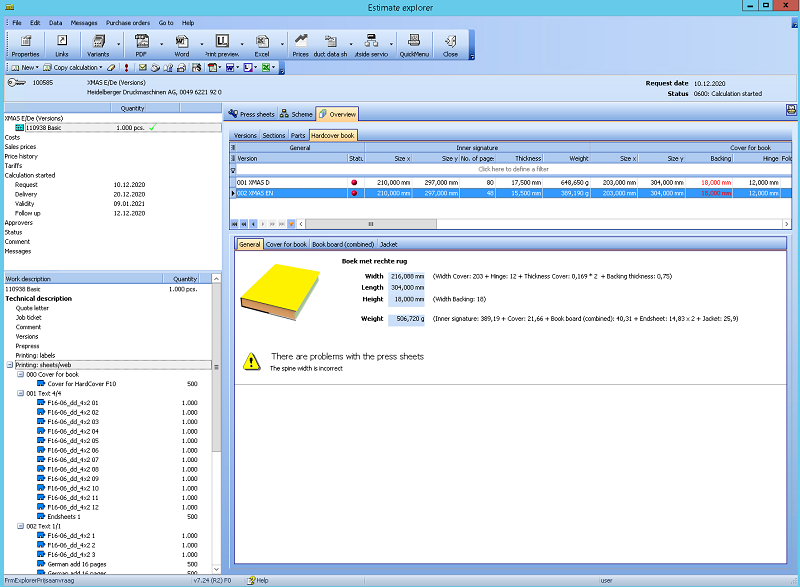Switch to the Scheme tab
800x587 pixels.
click(296, 114)
